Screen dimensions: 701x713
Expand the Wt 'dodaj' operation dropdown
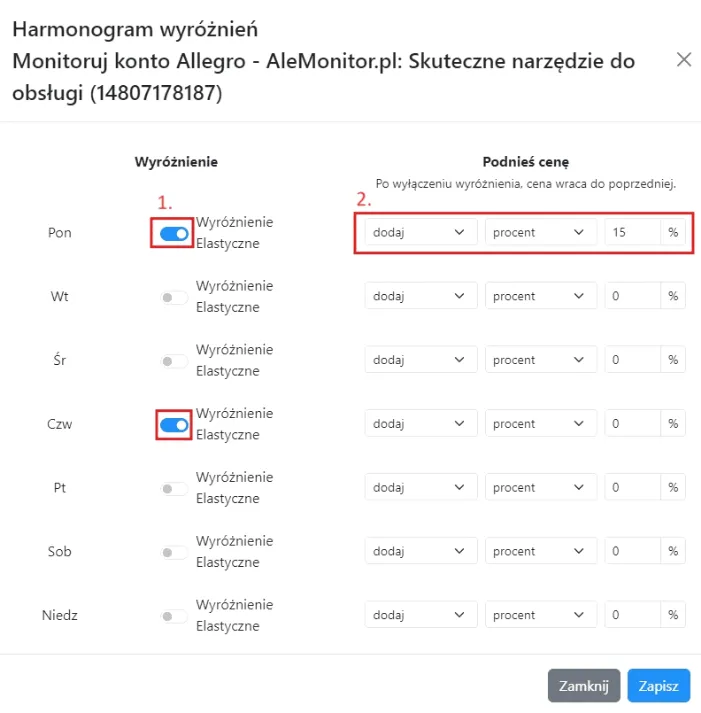point(420,296)
